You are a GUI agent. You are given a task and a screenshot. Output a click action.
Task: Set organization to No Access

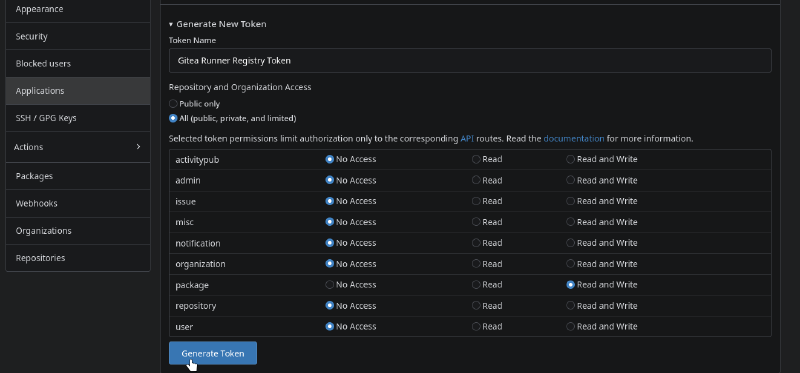[330, 264]
